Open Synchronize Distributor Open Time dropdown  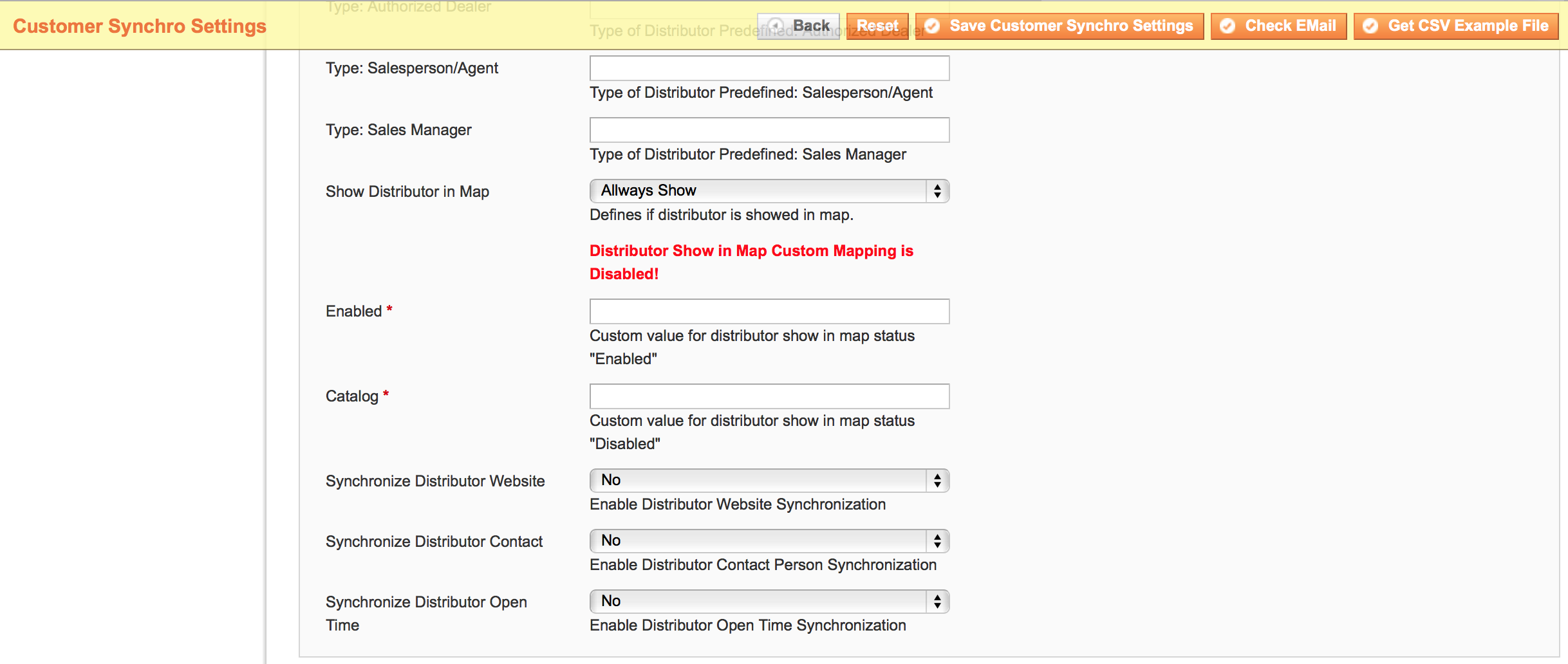click(769, 602)
